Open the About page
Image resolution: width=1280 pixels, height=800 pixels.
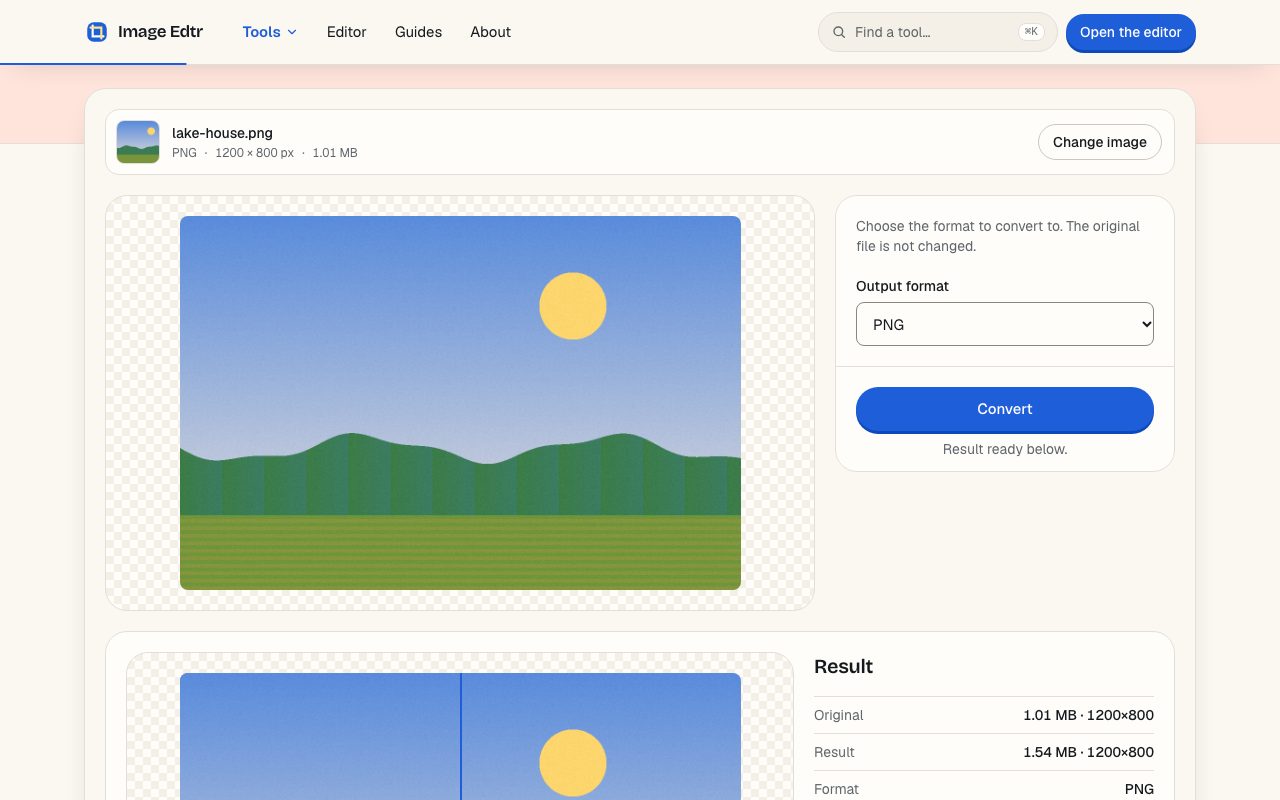[x=490, y=32]
